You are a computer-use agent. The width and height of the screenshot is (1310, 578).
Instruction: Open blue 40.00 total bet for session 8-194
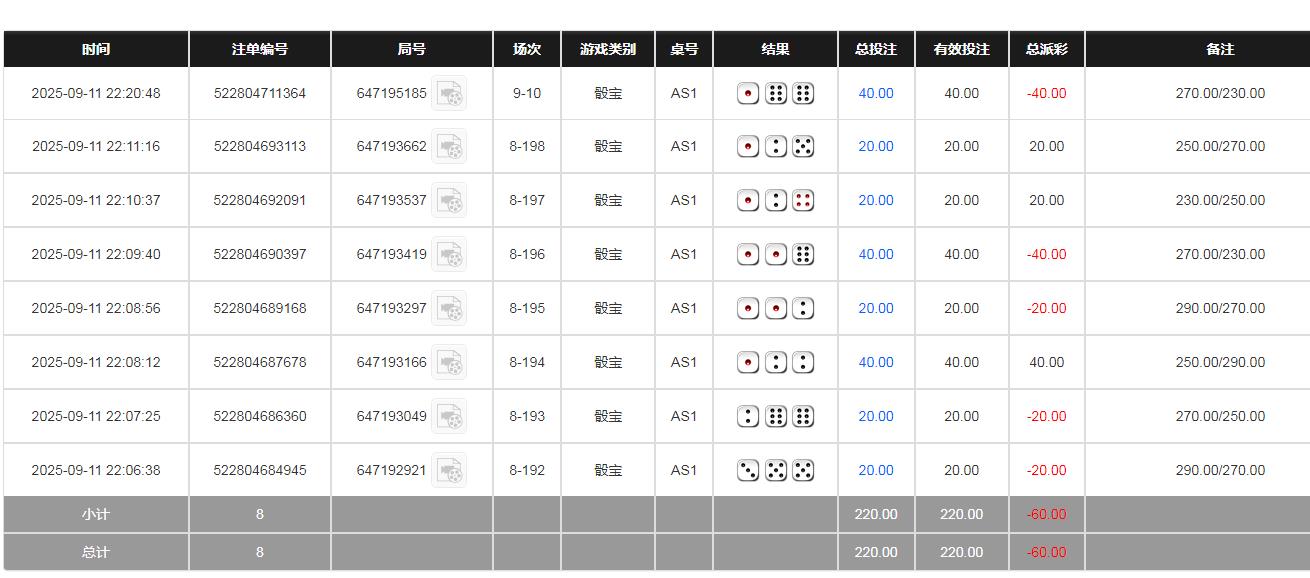point(876,363)
